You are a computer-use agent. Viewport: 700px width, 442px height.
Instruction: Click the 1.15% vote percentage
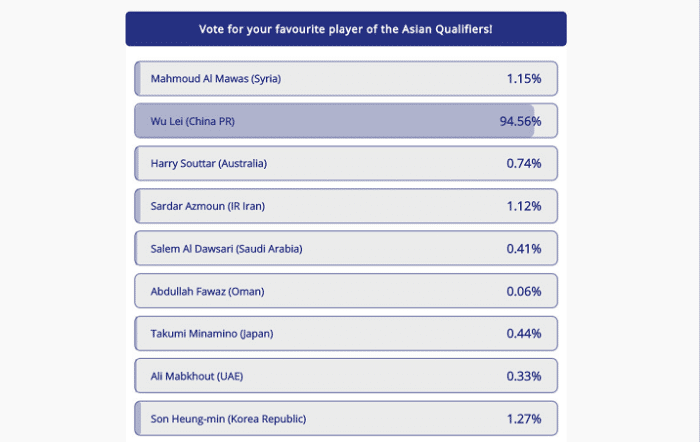point(524,78)
